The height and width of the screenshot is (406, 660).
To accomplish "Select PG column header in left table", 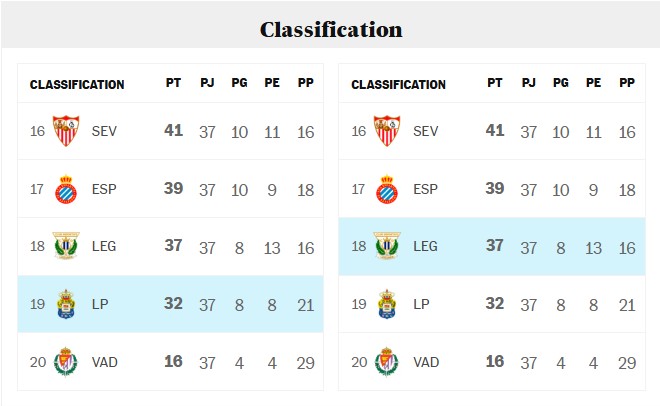I will 239,82.
